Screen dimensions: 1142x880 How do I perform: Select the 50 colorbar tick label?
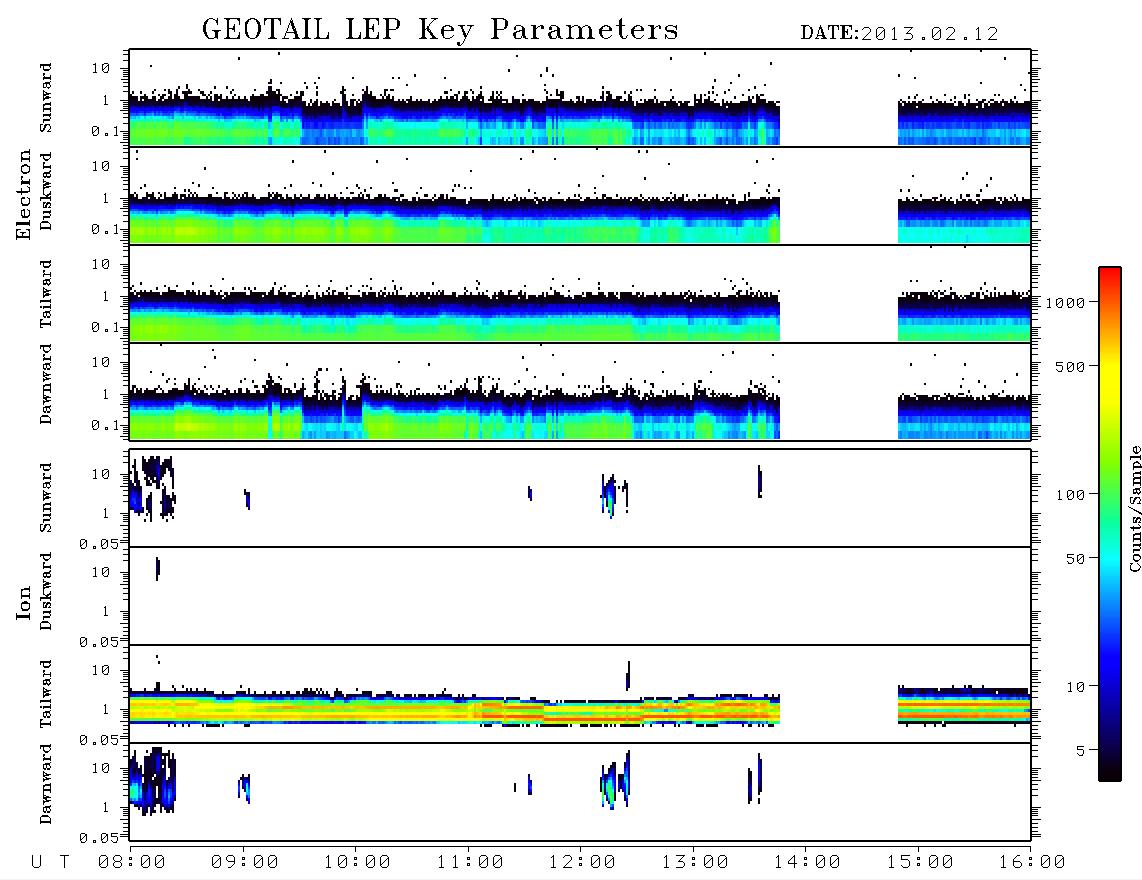coord(1075,559)
